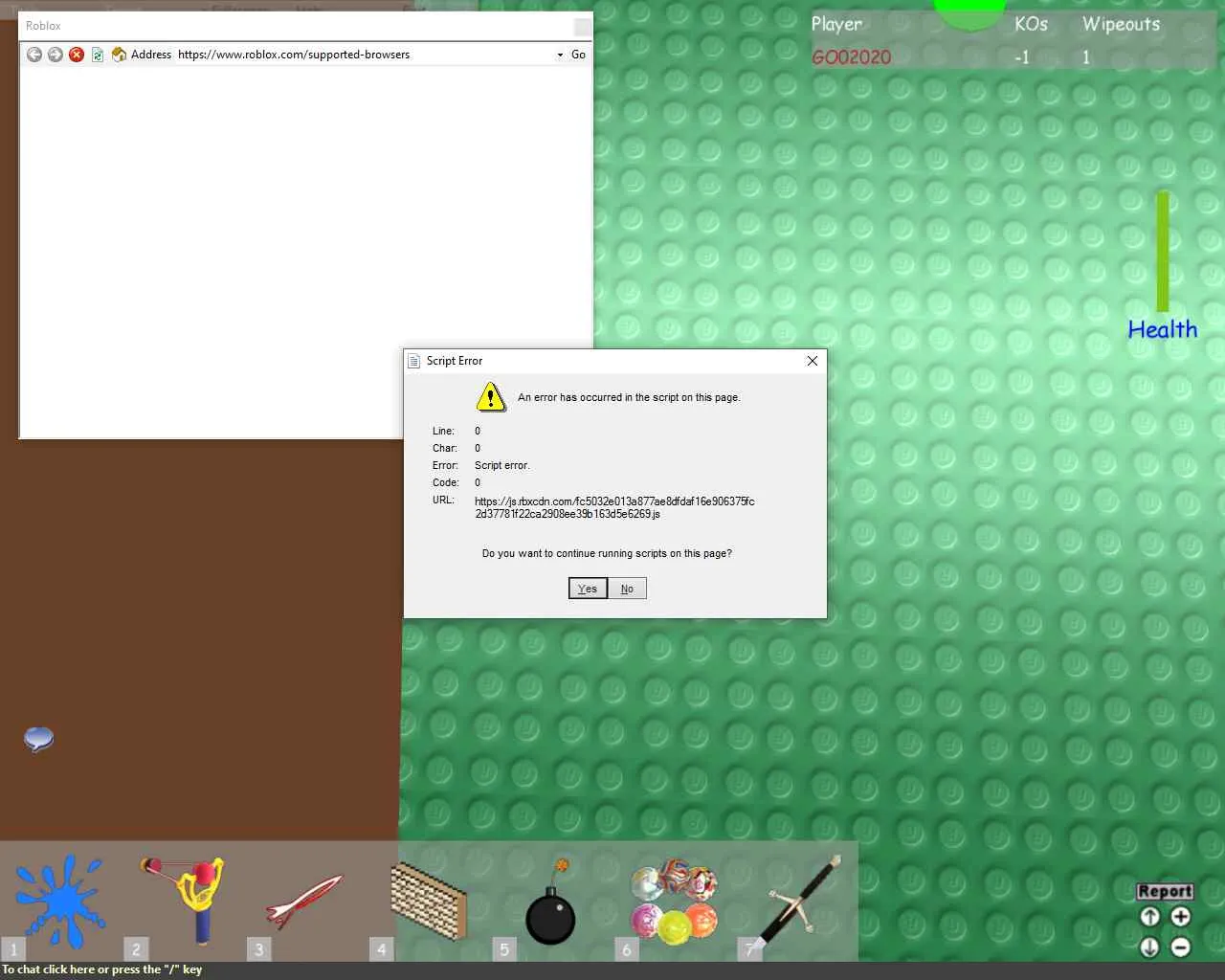
Task: Click the js.rbxcdn.com script URL text
Action: [614, 507]
